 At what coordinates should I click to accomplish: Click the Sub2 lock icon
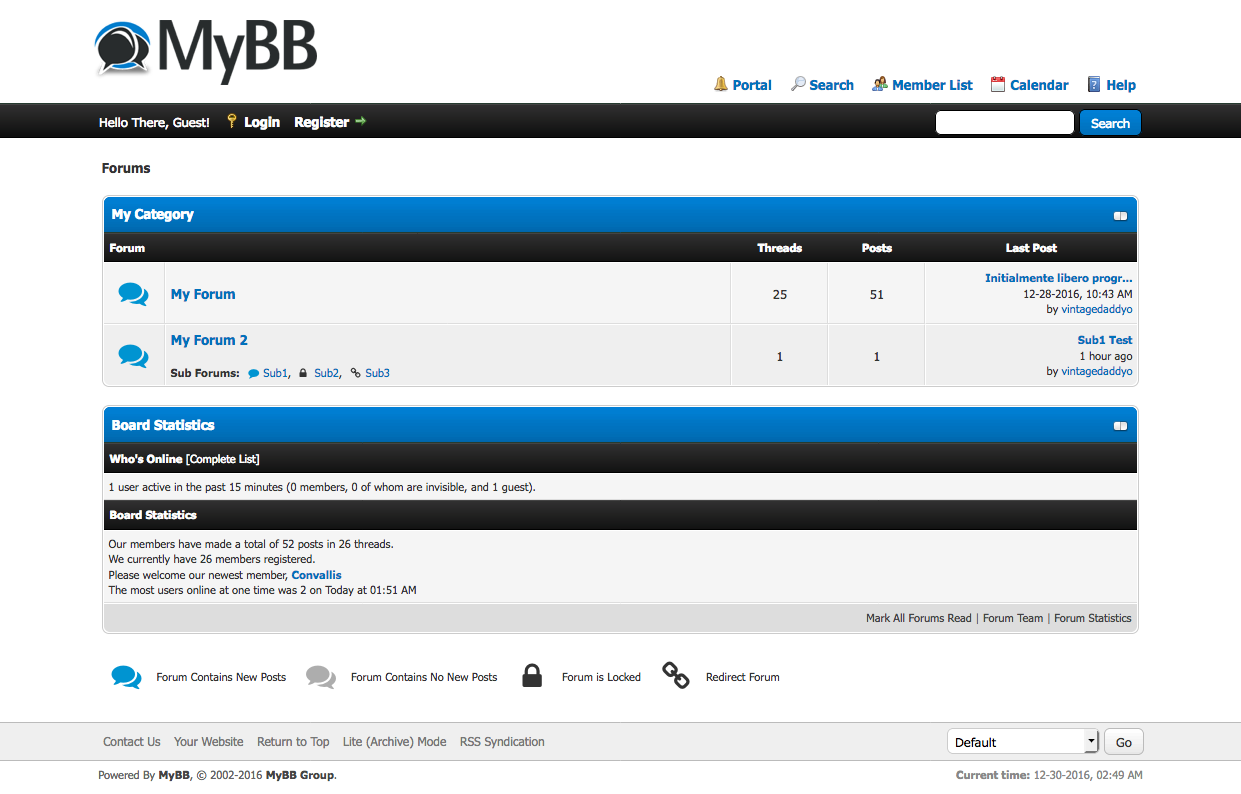click(x=303, y=373)
